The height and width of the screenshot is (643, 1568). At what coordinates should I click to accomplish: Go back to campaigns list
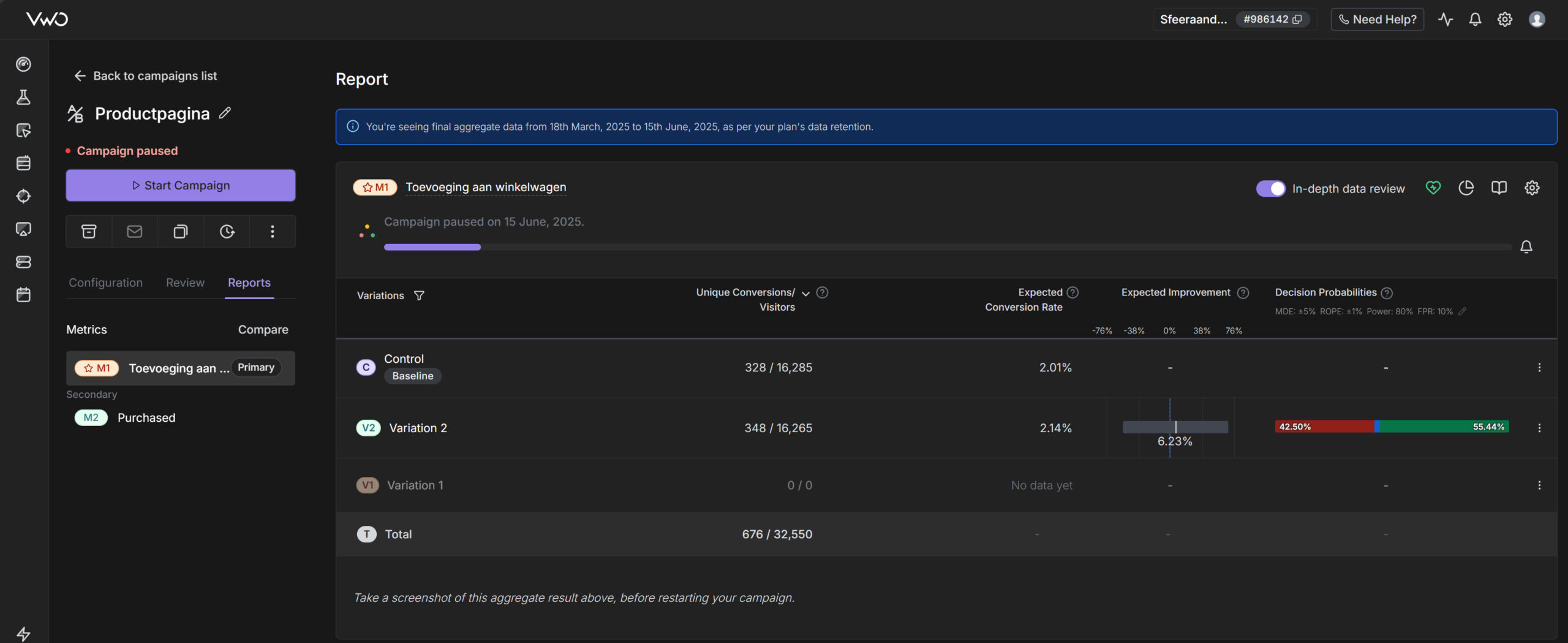coord(146,76)
